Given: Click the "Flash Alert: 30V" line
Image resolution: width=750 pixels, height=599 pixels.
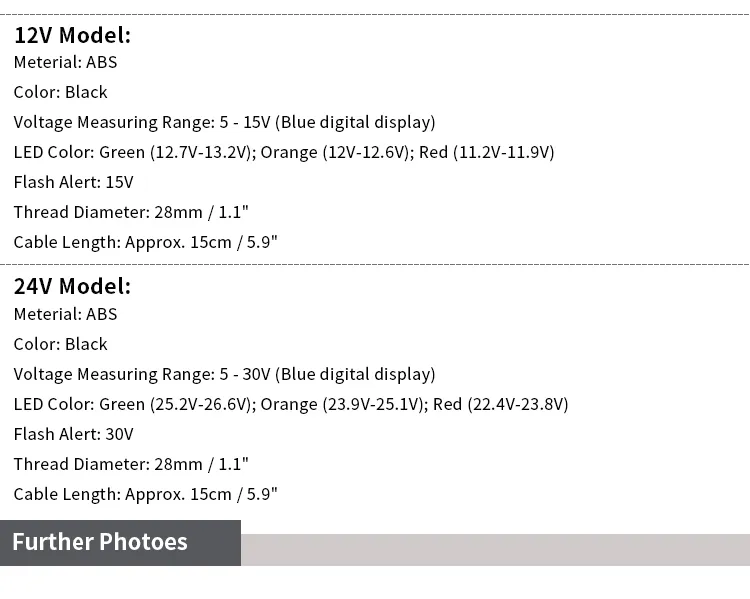Looking at the screenshot, I should [73, 434].
